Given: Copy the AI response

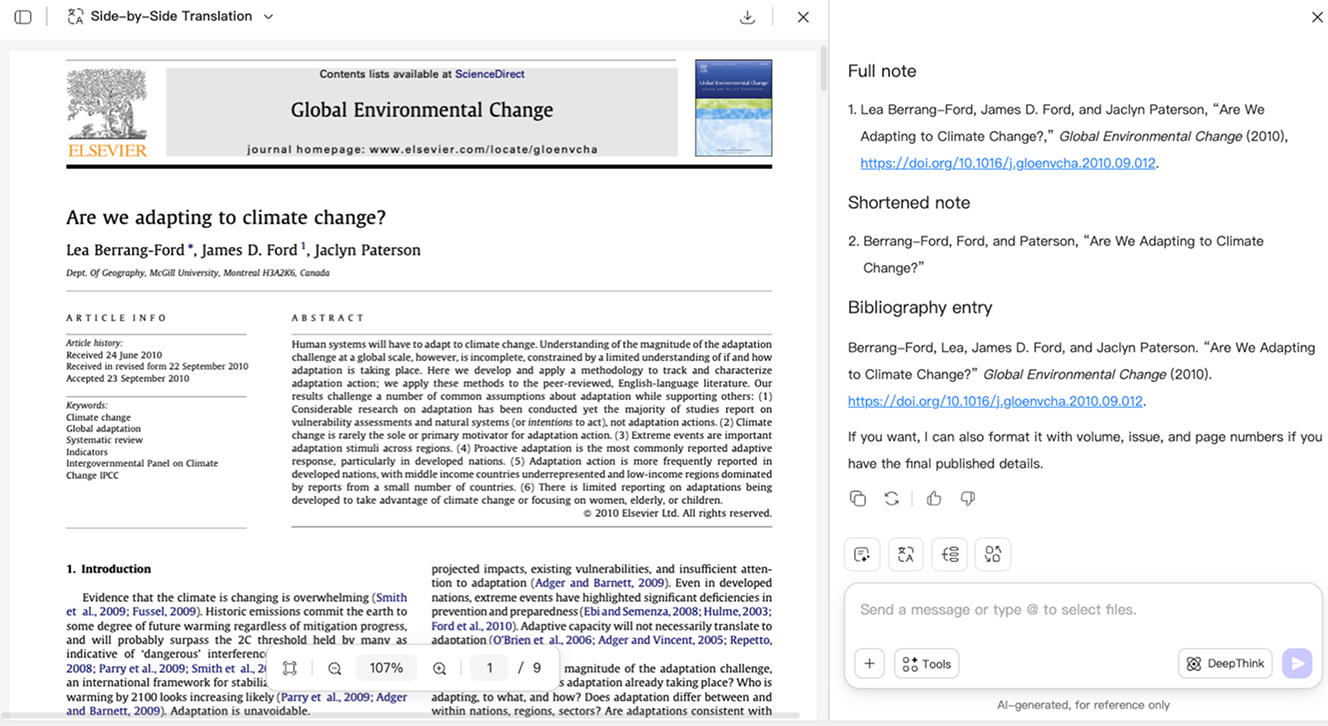Looking at the screenshot, I should pyautogui.click(x=858, y=498).
